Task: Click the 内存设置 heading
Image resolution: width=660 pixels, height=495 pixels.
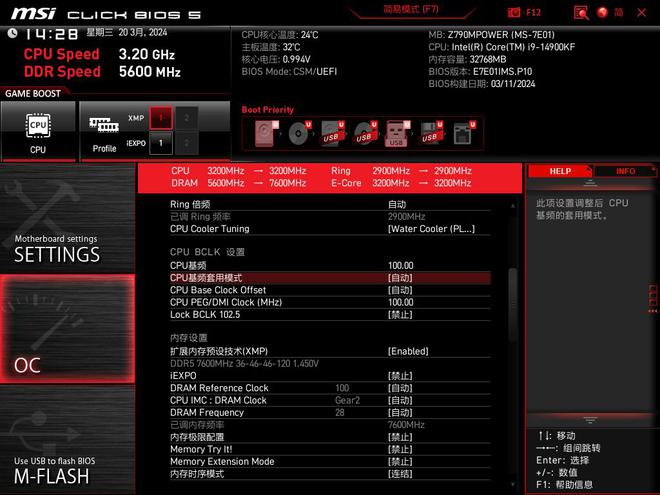Action: 189,338
